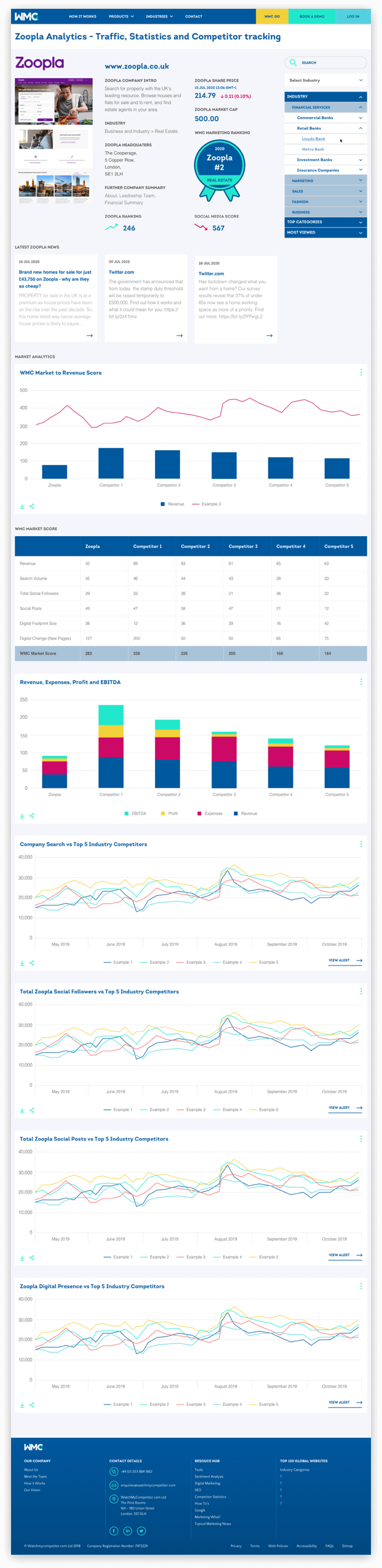The height and width of the screenshot is (1568, 382).
Task: Click View Alert under the Digital Presence chart
Action: click(345, 1402)
